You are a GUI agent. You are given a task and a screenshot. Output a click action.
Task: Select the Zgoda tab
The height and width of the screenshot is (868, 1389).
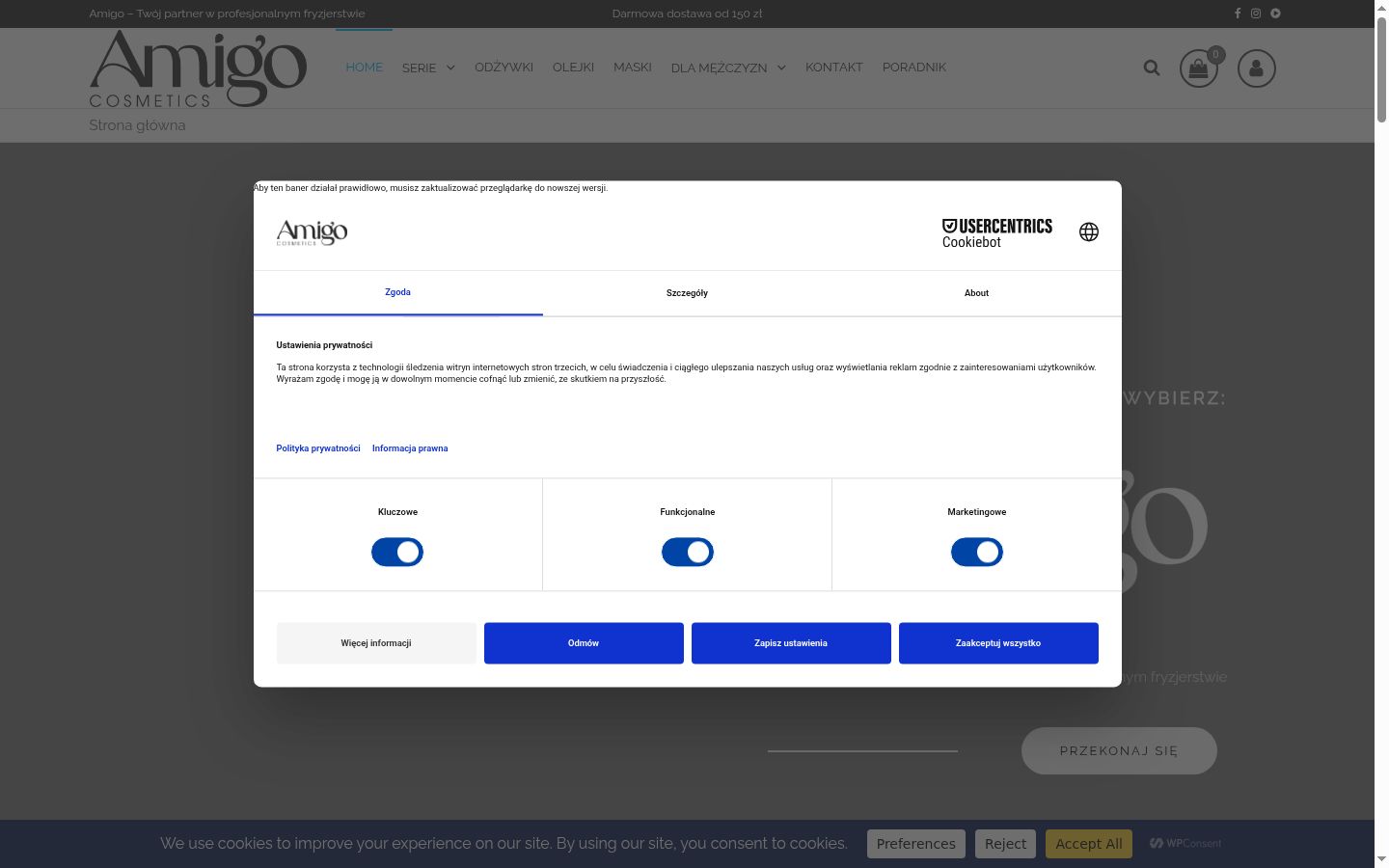[x=398, y=292]
